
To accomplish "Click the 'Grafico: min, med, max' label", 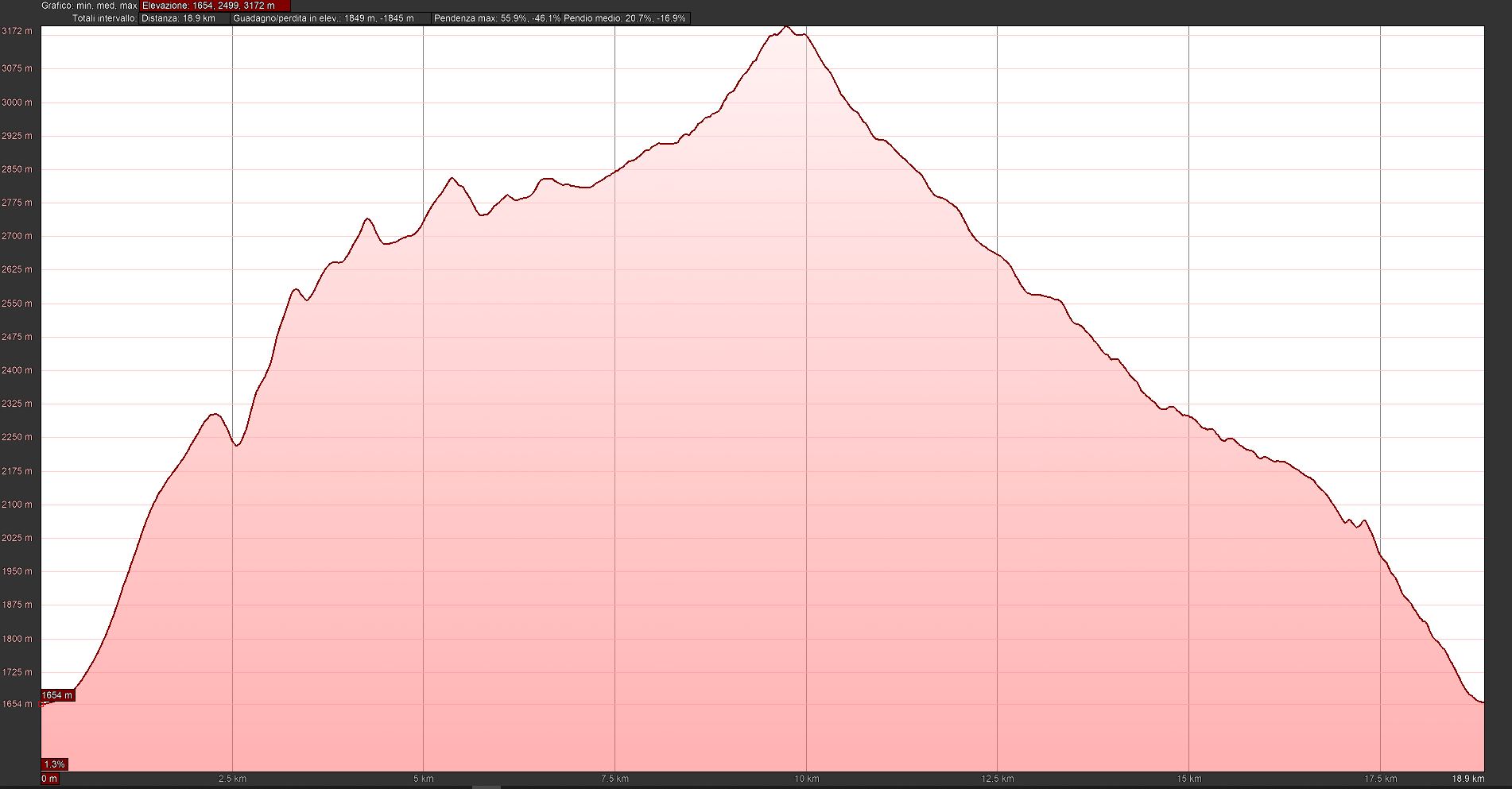I will (x=89, y=6).
